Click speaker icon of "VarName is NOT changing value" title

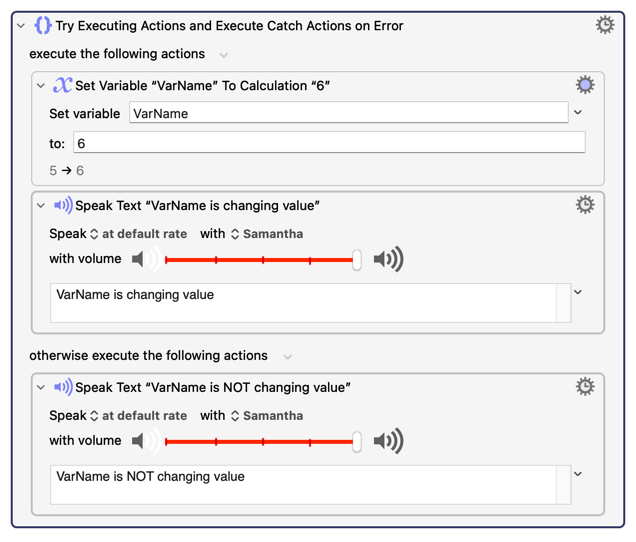(63, 387)
